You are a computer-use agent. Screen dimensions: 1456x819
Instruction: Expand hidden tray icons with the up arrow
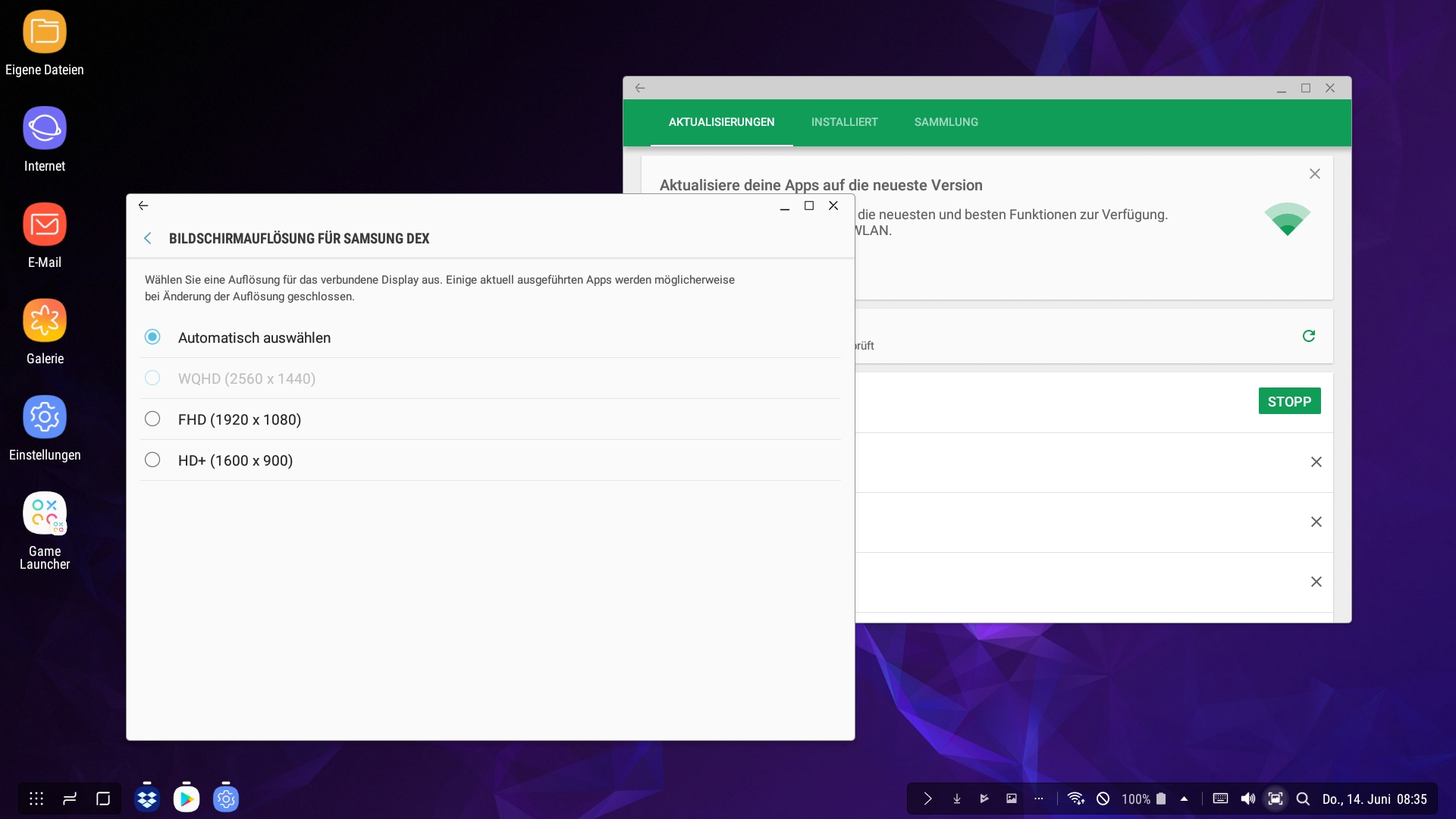pos(1184,799)
